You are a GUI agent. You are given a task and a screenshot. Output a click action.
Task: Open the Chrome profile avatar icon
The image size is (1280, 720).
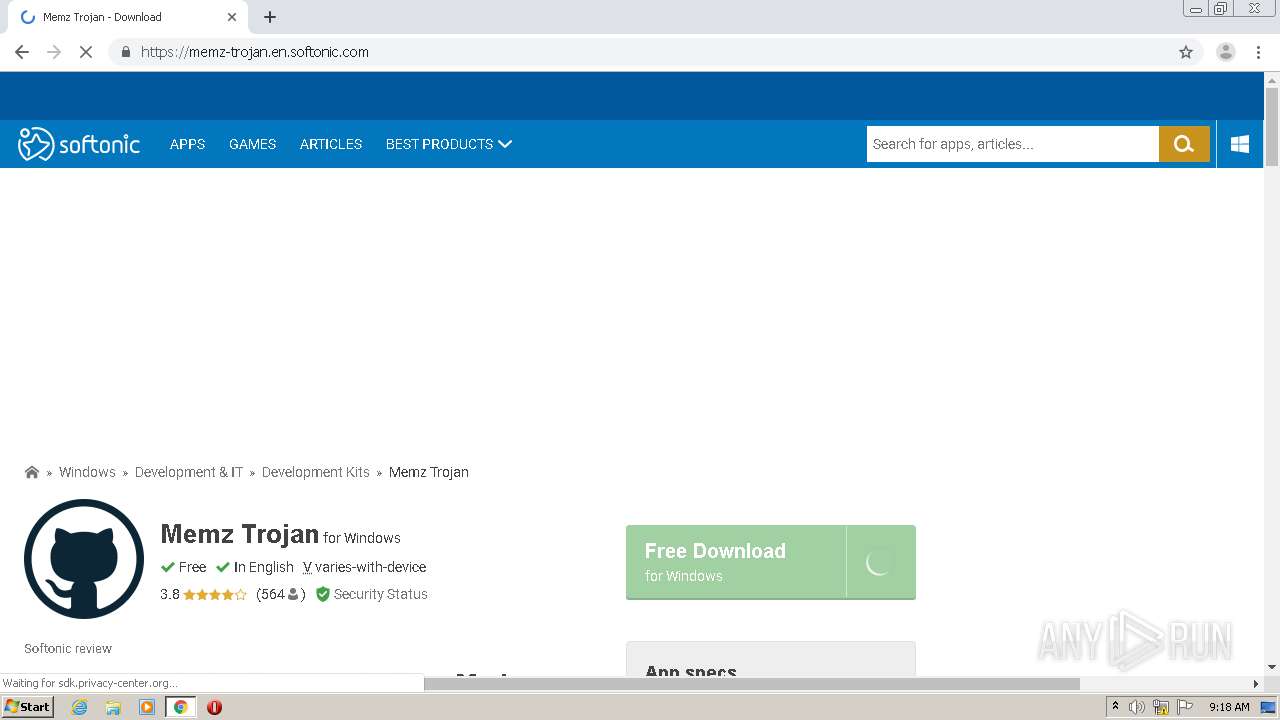pyautogui.click(x=1225, y=52)
